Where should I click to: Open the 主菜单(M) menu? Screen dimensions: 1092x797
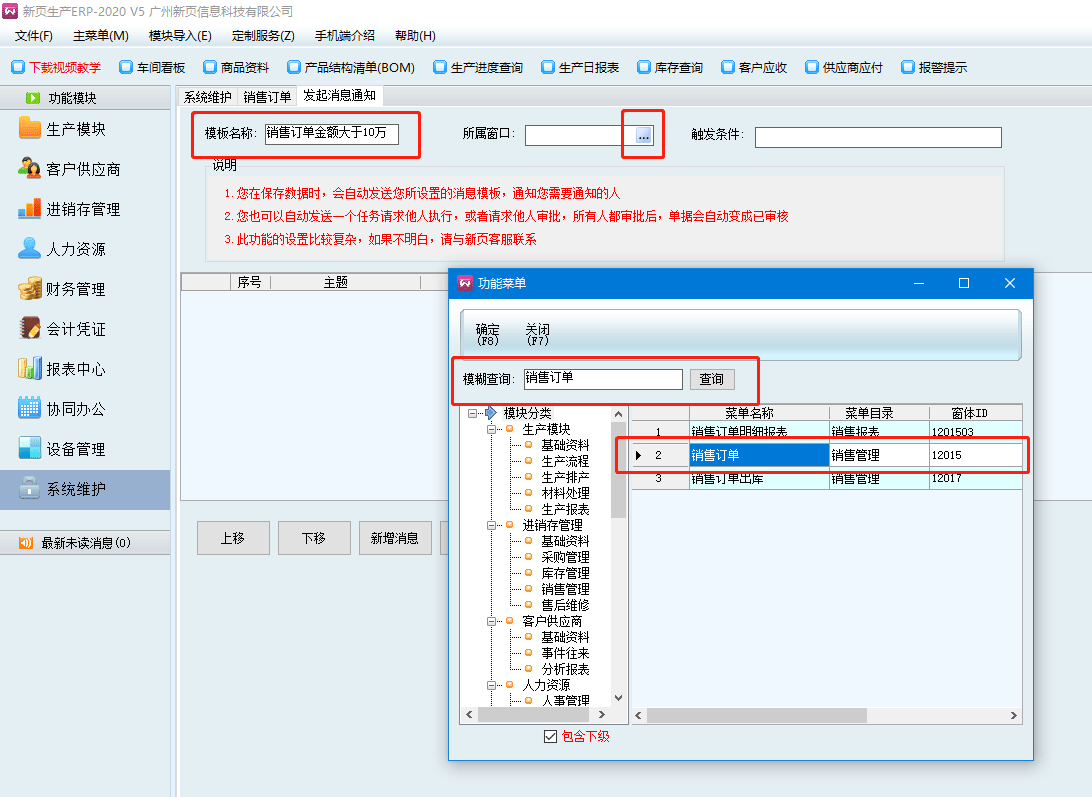100,36
